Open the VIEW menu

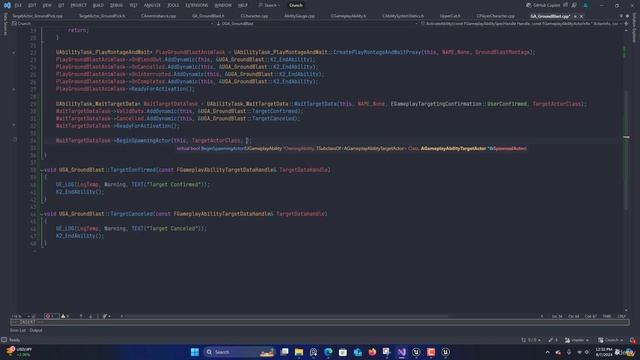pyautogui.click(x=47, y=5)
